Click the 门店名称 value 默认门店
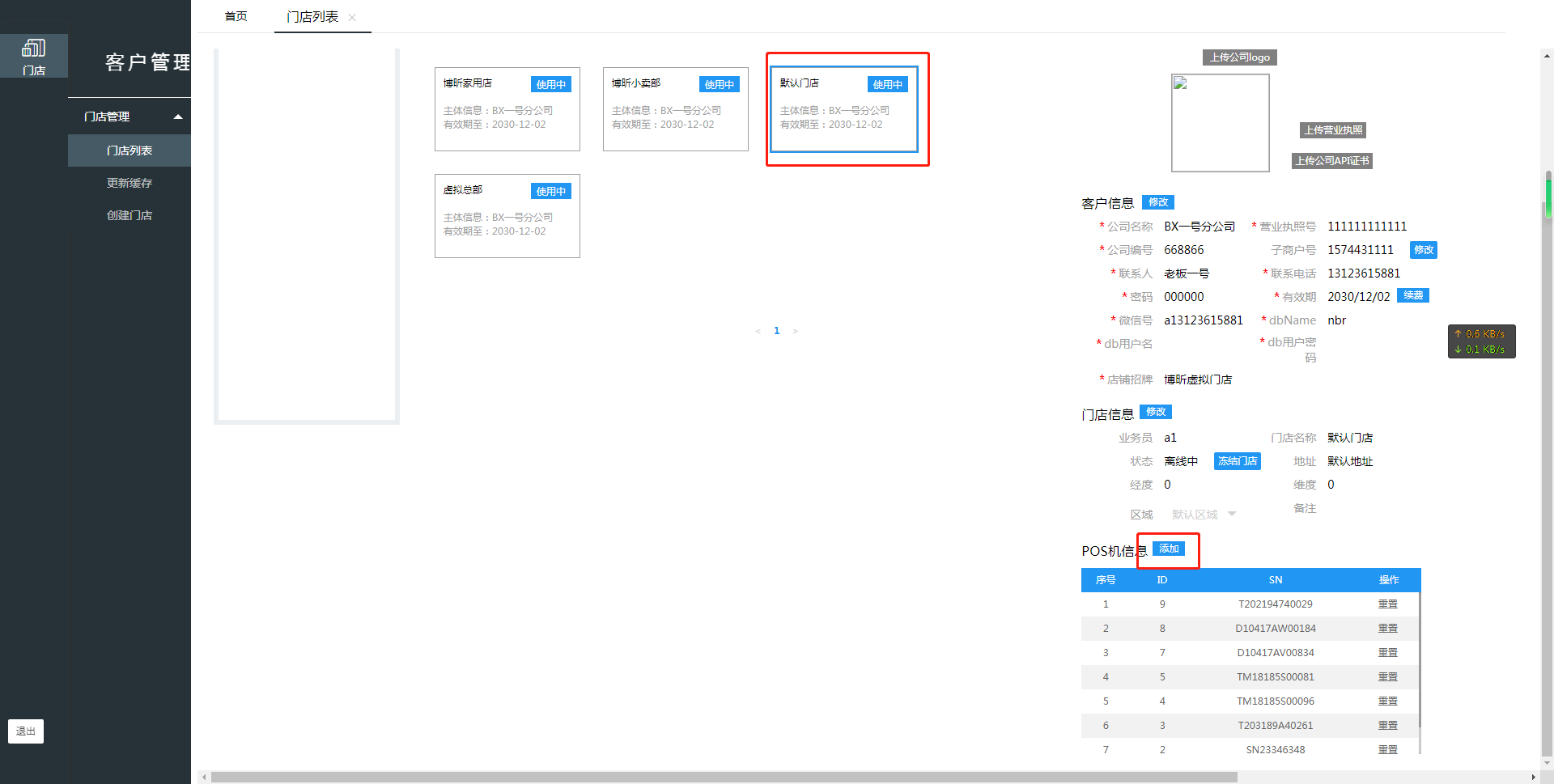Viewport: 1554px width, 784px height. coord(1350,438)
